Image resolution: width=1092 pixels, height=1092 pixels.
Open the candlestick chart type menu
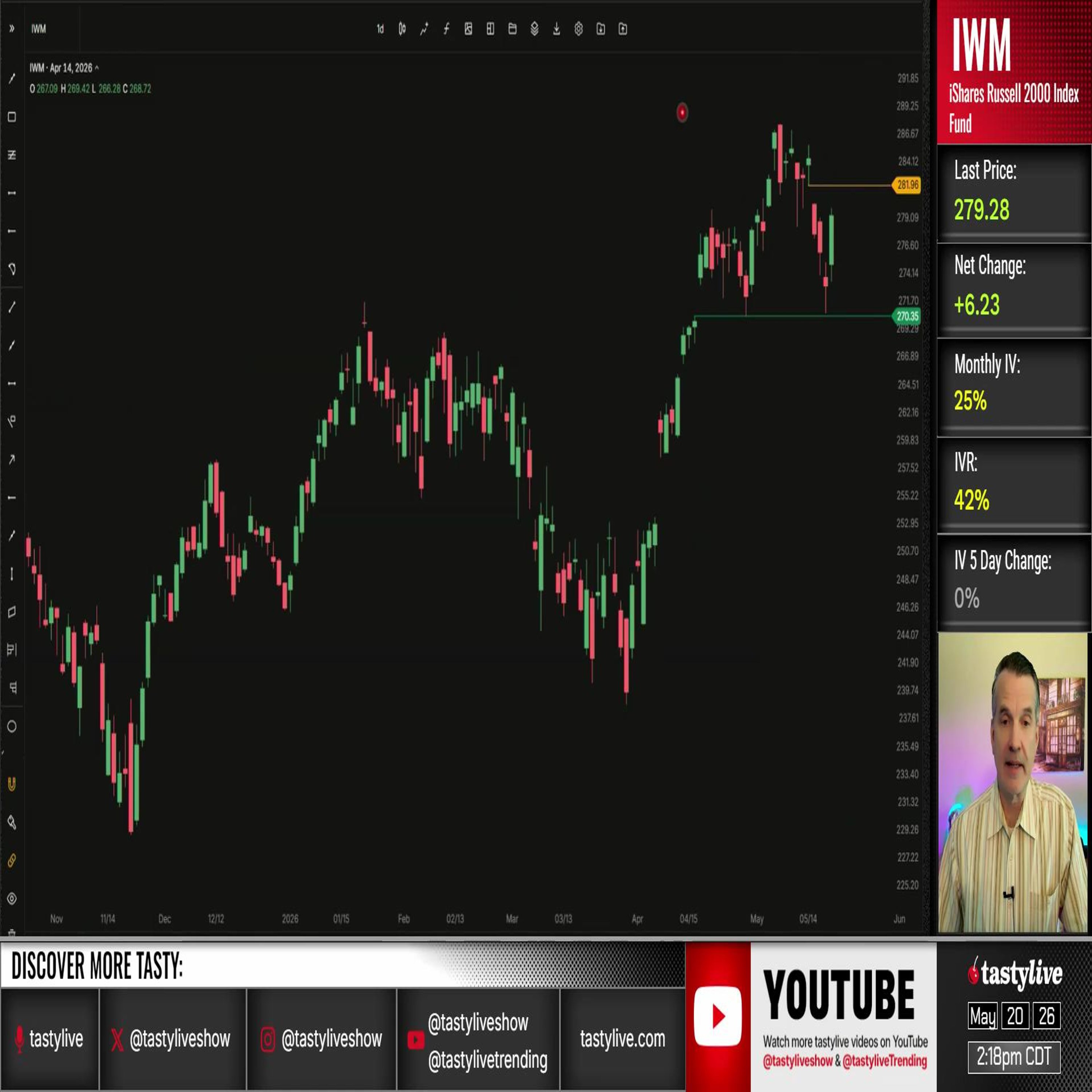(x=402, y=29)
